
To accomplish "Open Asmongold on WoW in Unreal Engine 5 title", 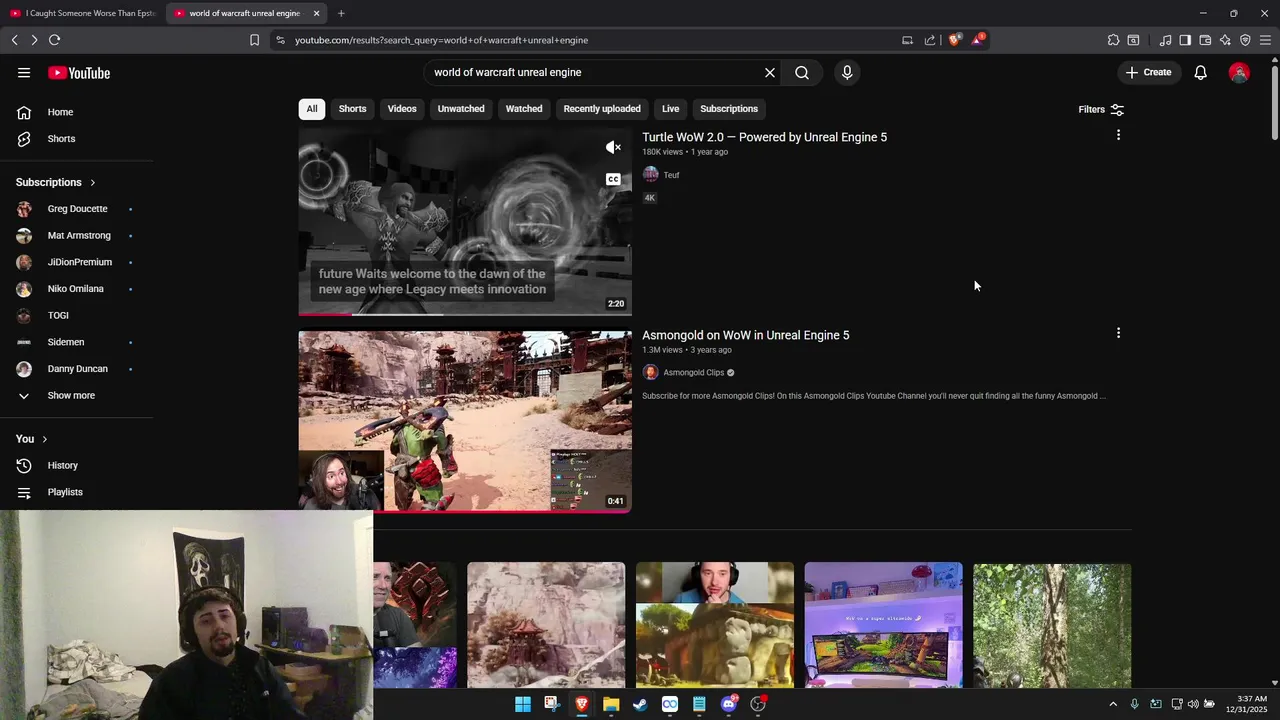I will tap(745, 335).
